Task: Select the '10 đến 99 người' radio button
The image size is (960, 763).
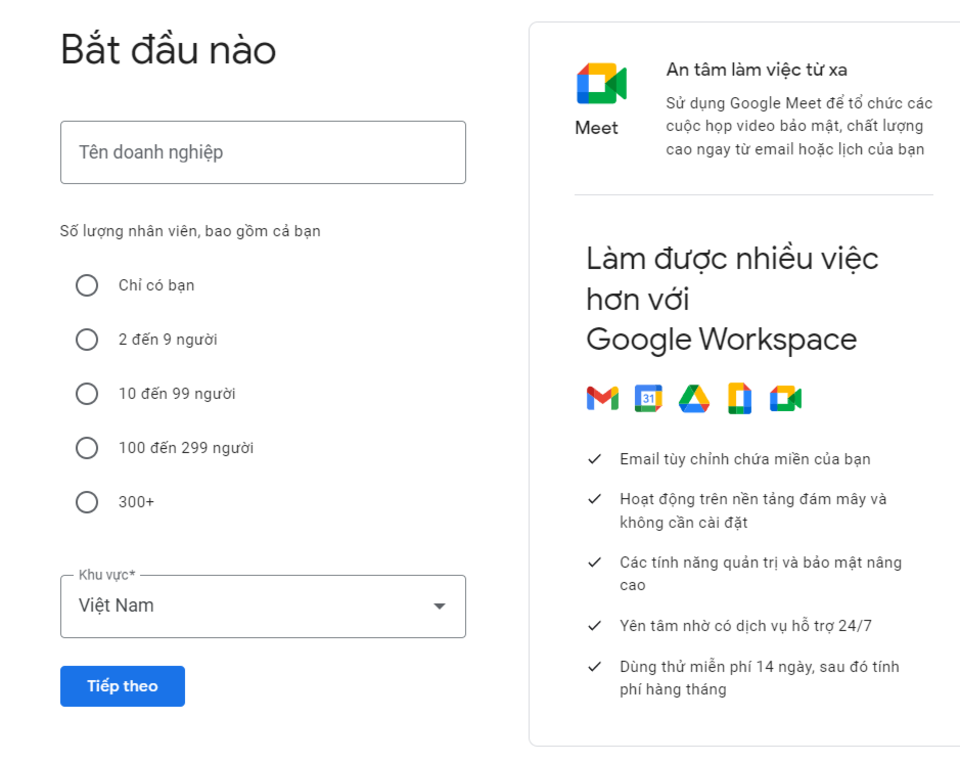Action: (x=87, y=394)
